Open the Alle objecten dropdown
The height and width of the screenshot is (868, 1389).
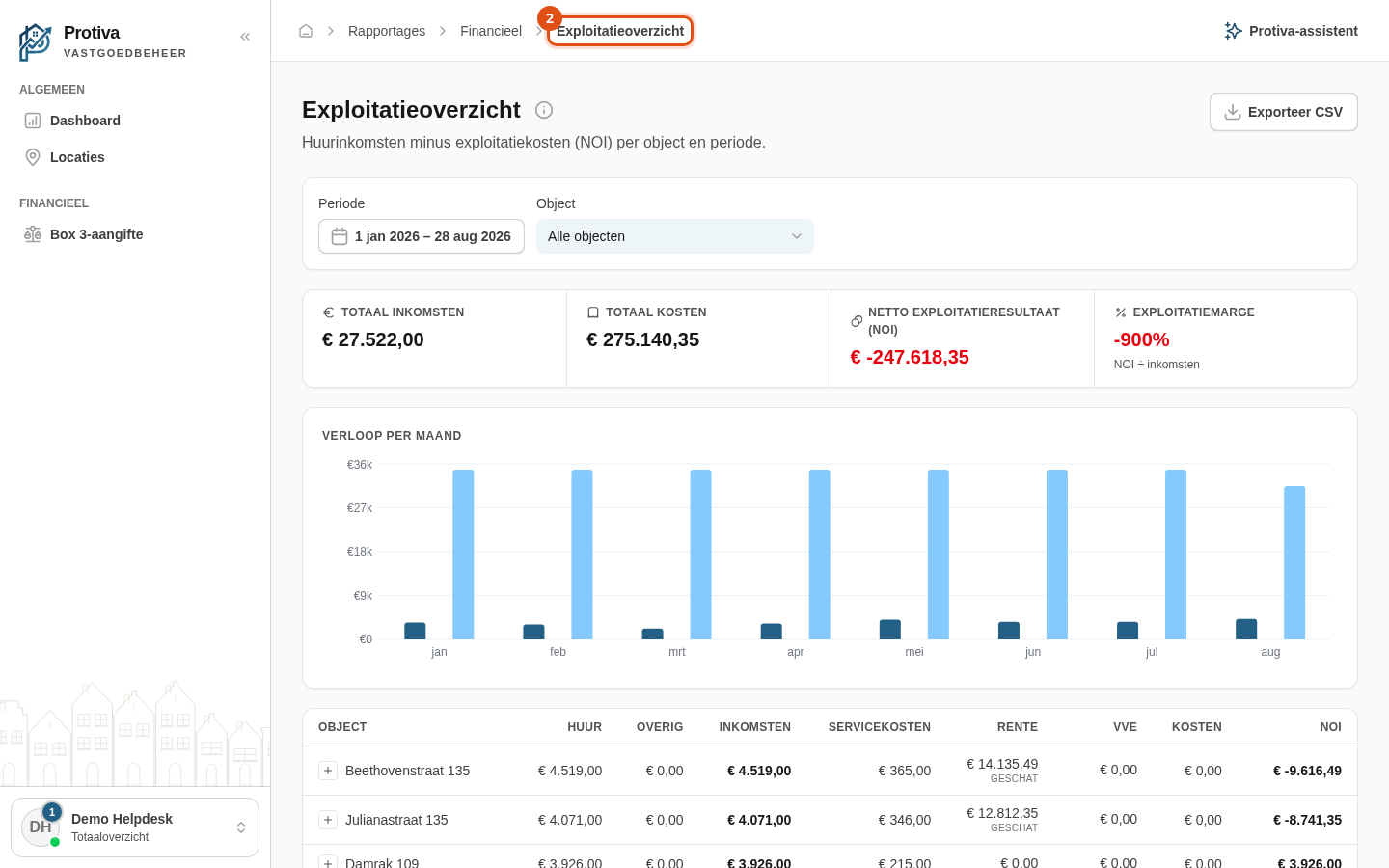tap(675, 236)
